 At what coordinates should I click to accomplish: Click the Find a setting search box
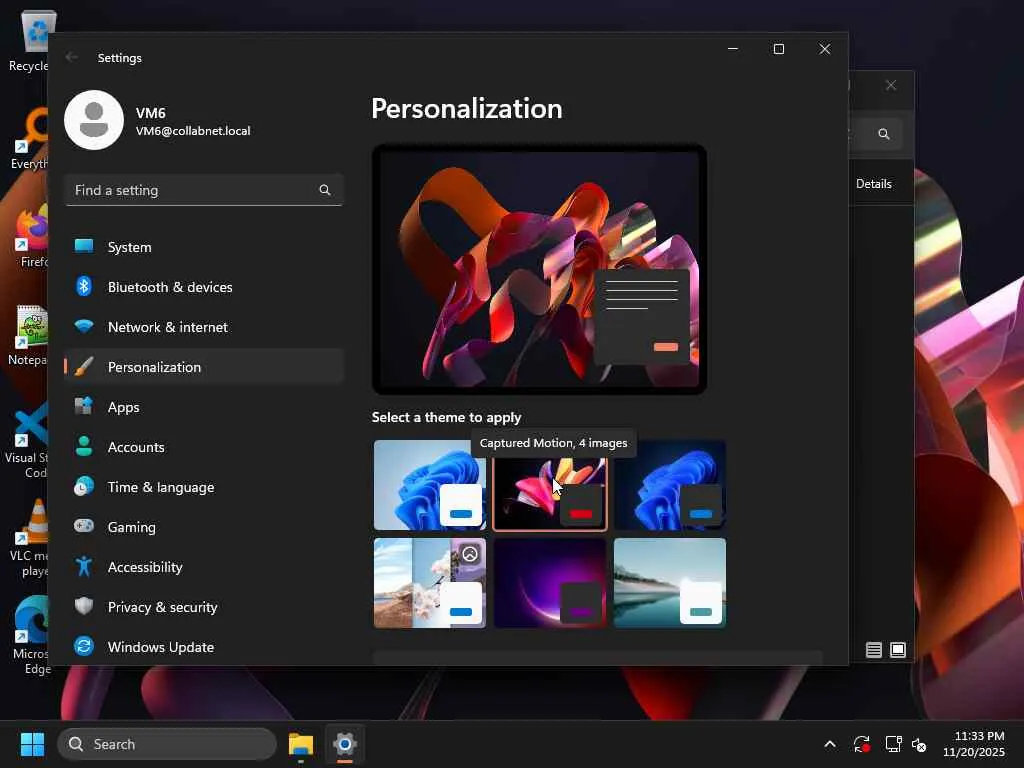click(204, 190)
